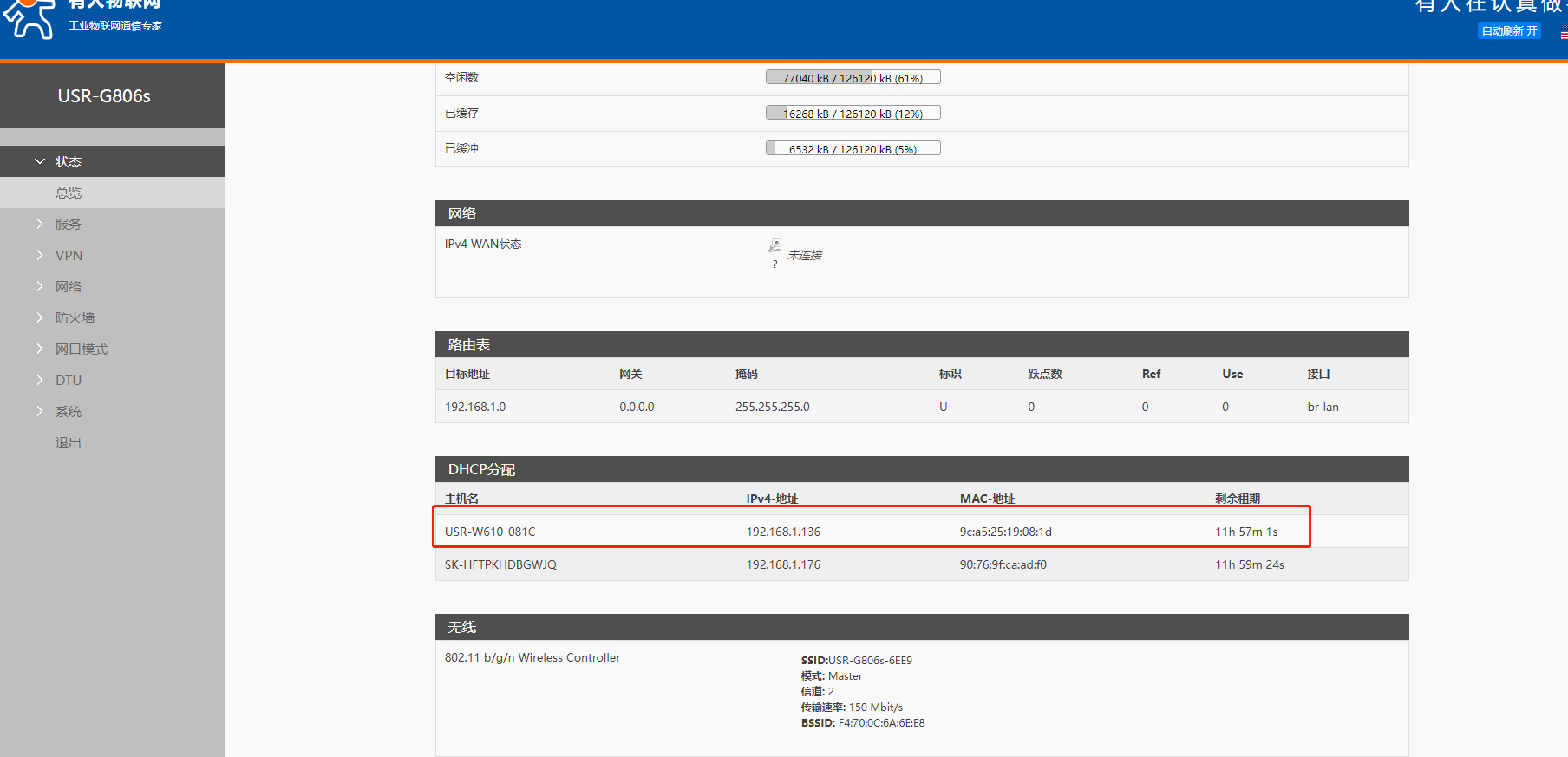1568x757 pixels.
Task: Click 退出 to log out
Action: (x=69, y=442)
